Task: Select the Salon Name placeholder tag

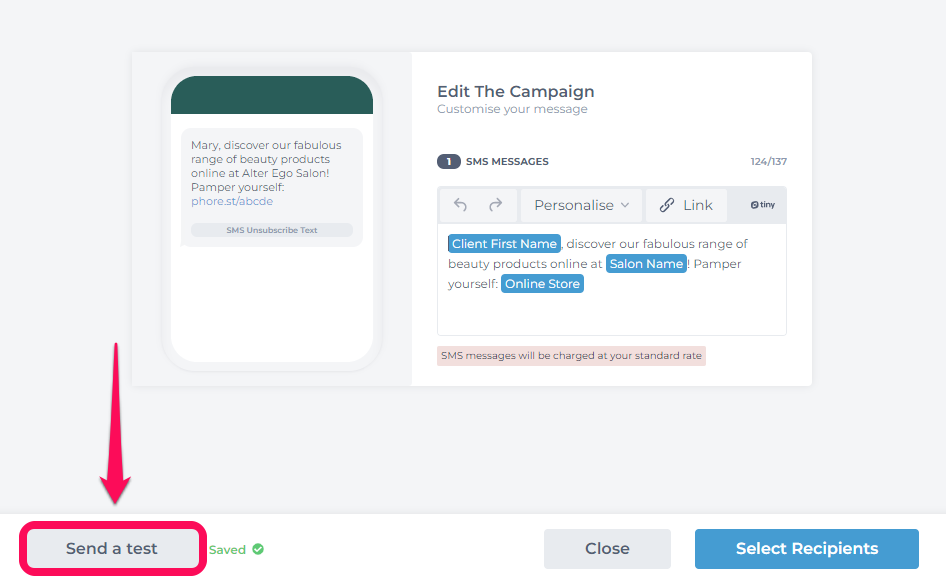Action: (646, 264)
